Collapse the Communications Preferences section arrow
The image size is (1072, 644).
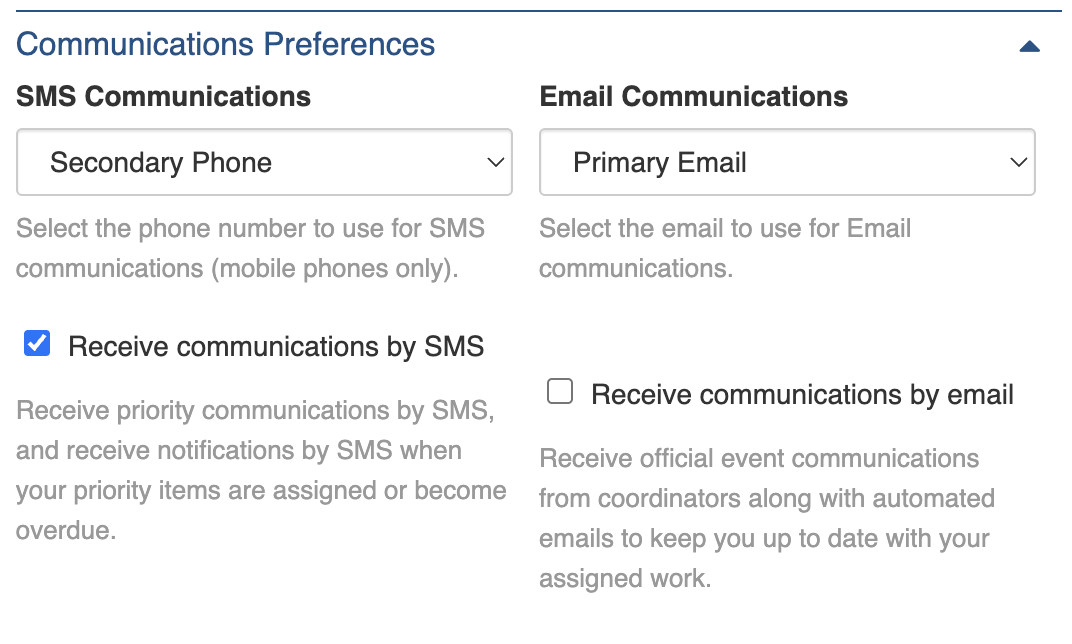[1029, 46]
